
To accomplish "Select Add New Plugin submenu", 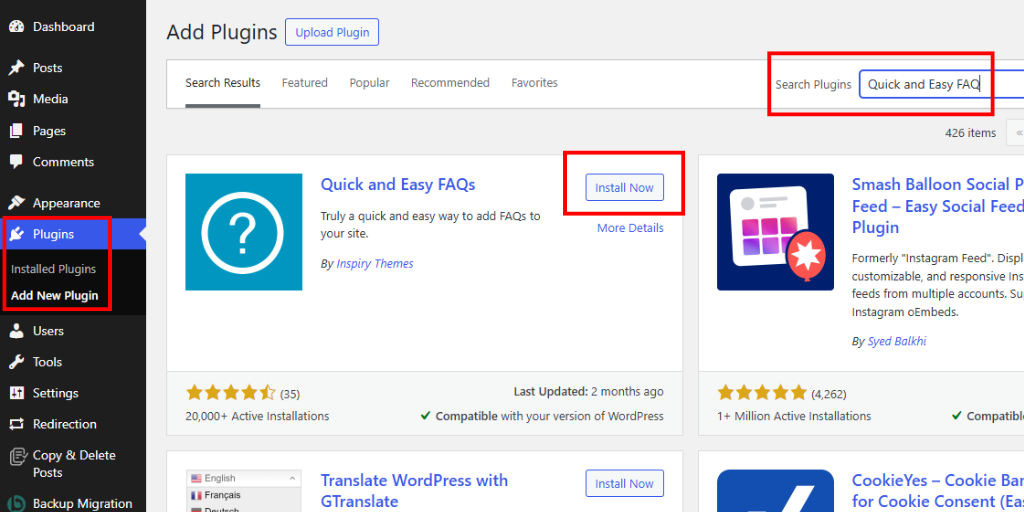I will pyautogui.click(x=55, y=295).
